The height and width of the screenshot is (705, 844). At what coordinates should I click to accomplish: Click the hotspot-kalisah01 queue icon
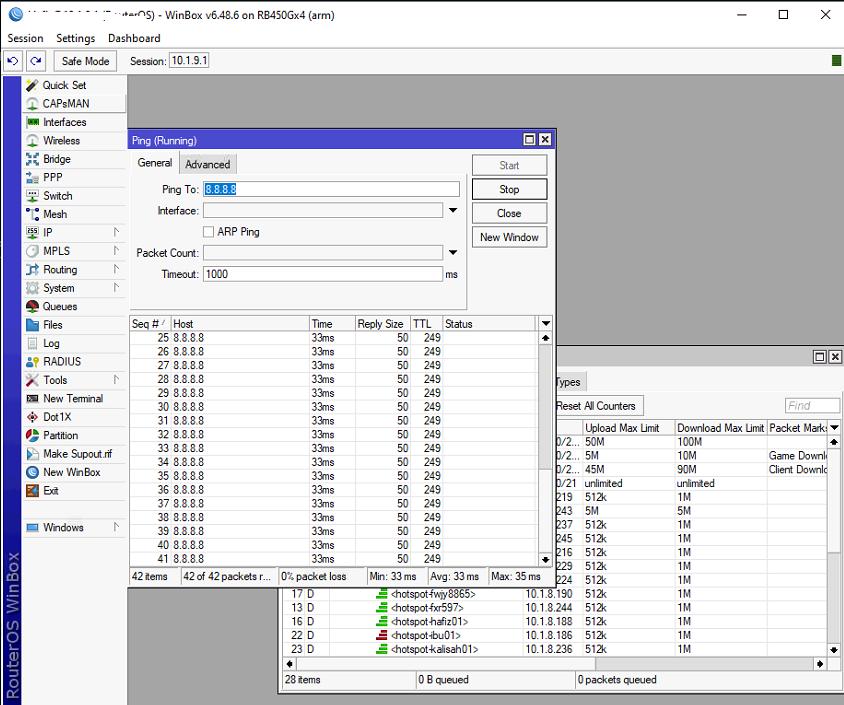tap(382, 649)
